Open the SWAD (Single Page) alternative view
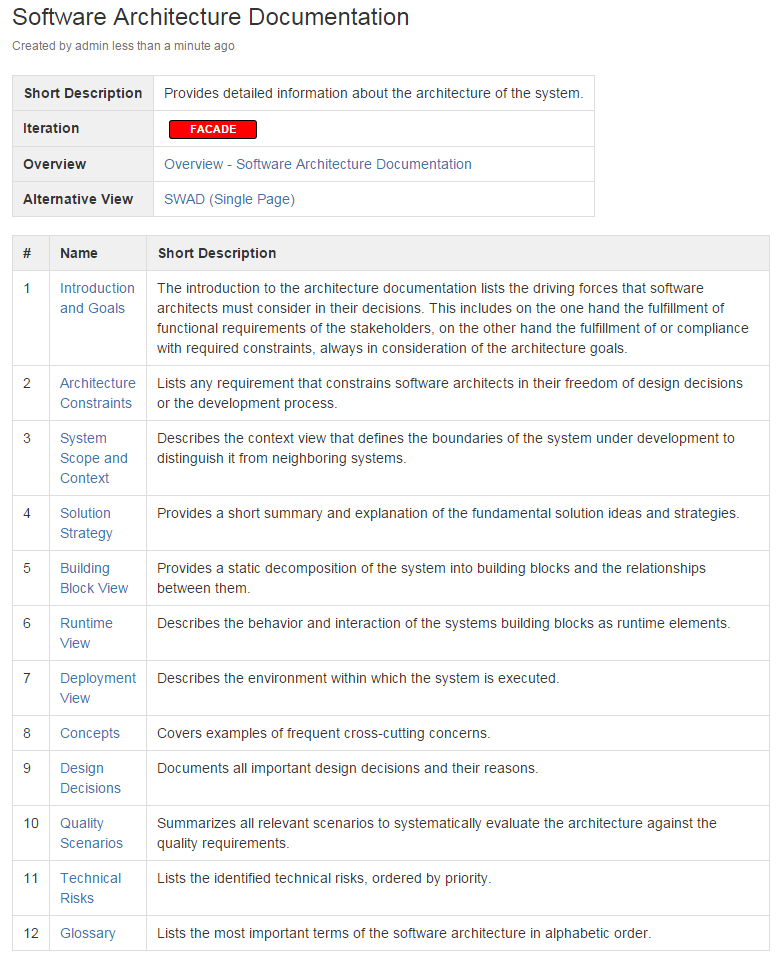Viewport: 779px width, 960px height. coord(229,199)
